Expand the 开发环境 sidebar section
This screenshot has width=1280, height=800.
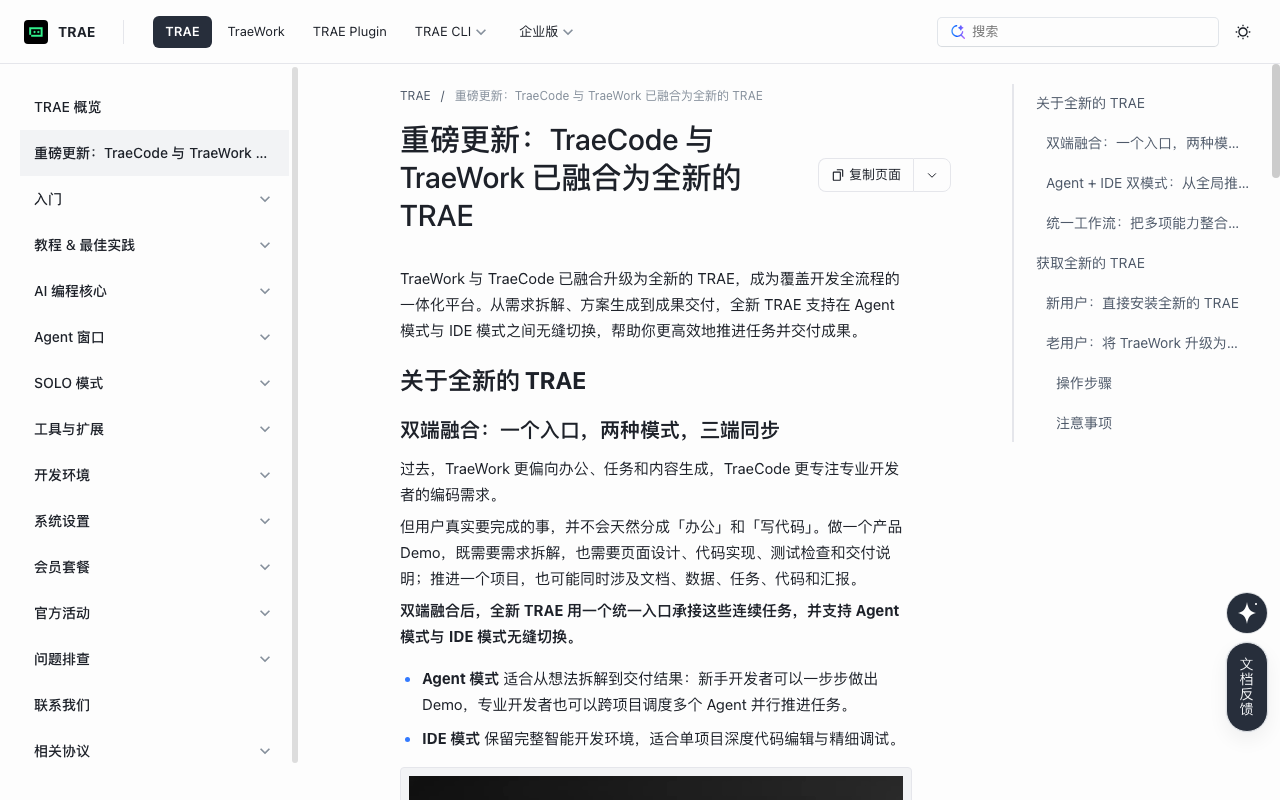[154, 475]
